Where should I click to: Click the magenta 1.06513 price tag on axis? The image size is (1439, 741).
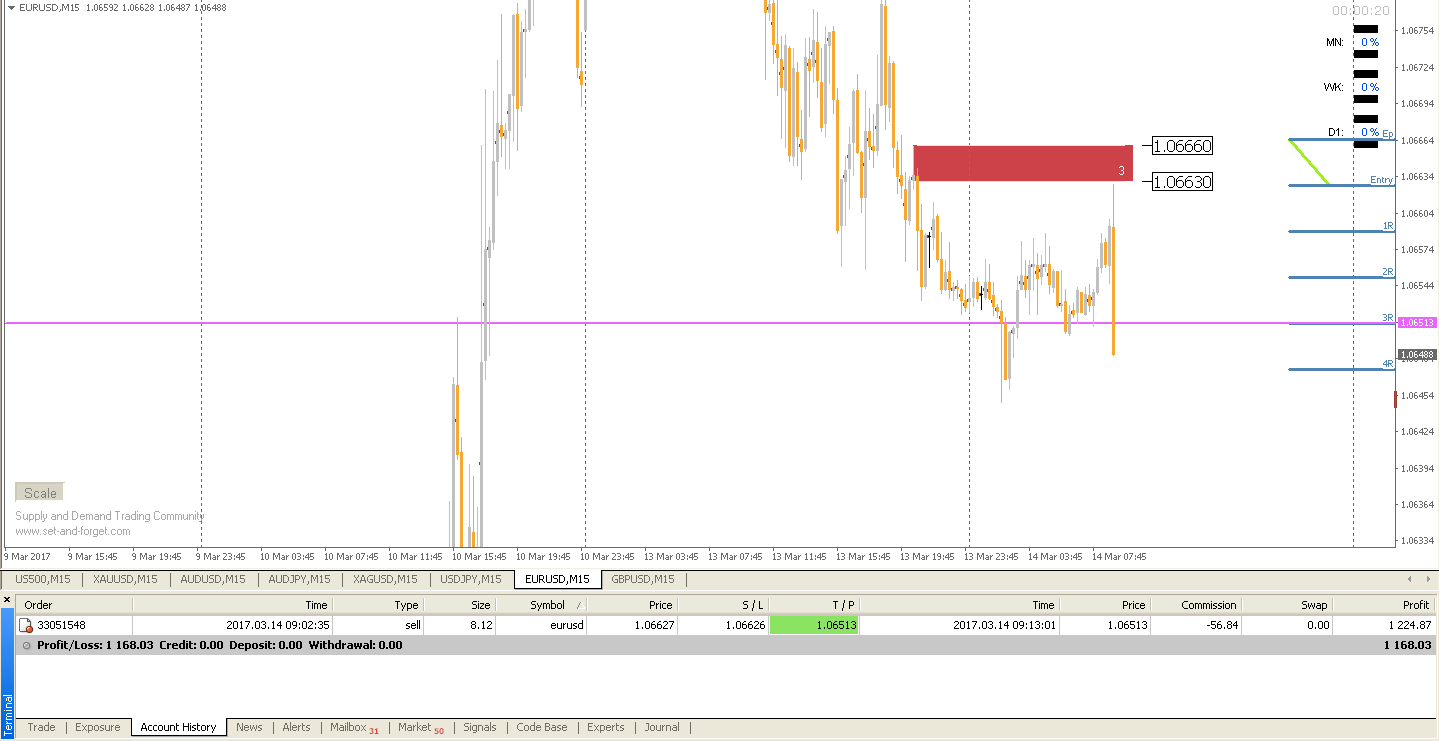tap(1418, 323)
